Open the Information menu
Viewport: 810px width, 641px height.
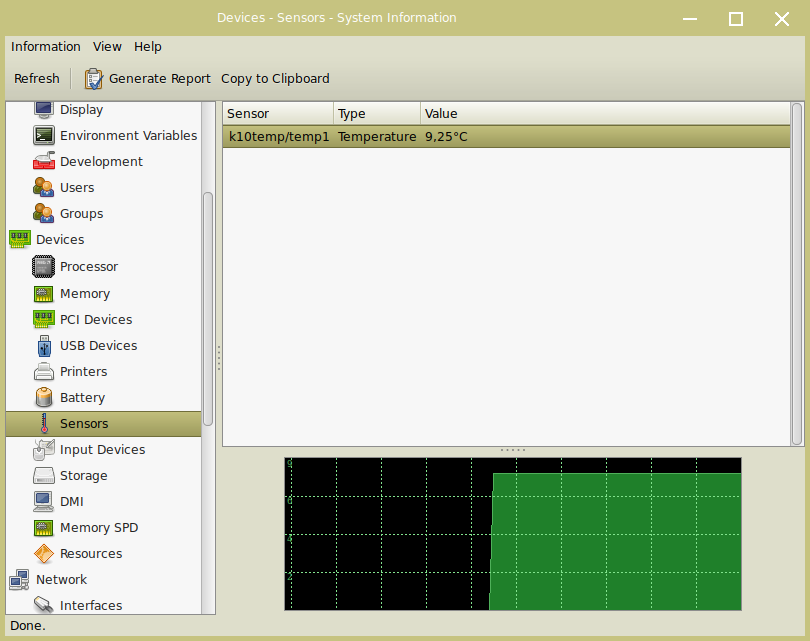tap(45, 46)
